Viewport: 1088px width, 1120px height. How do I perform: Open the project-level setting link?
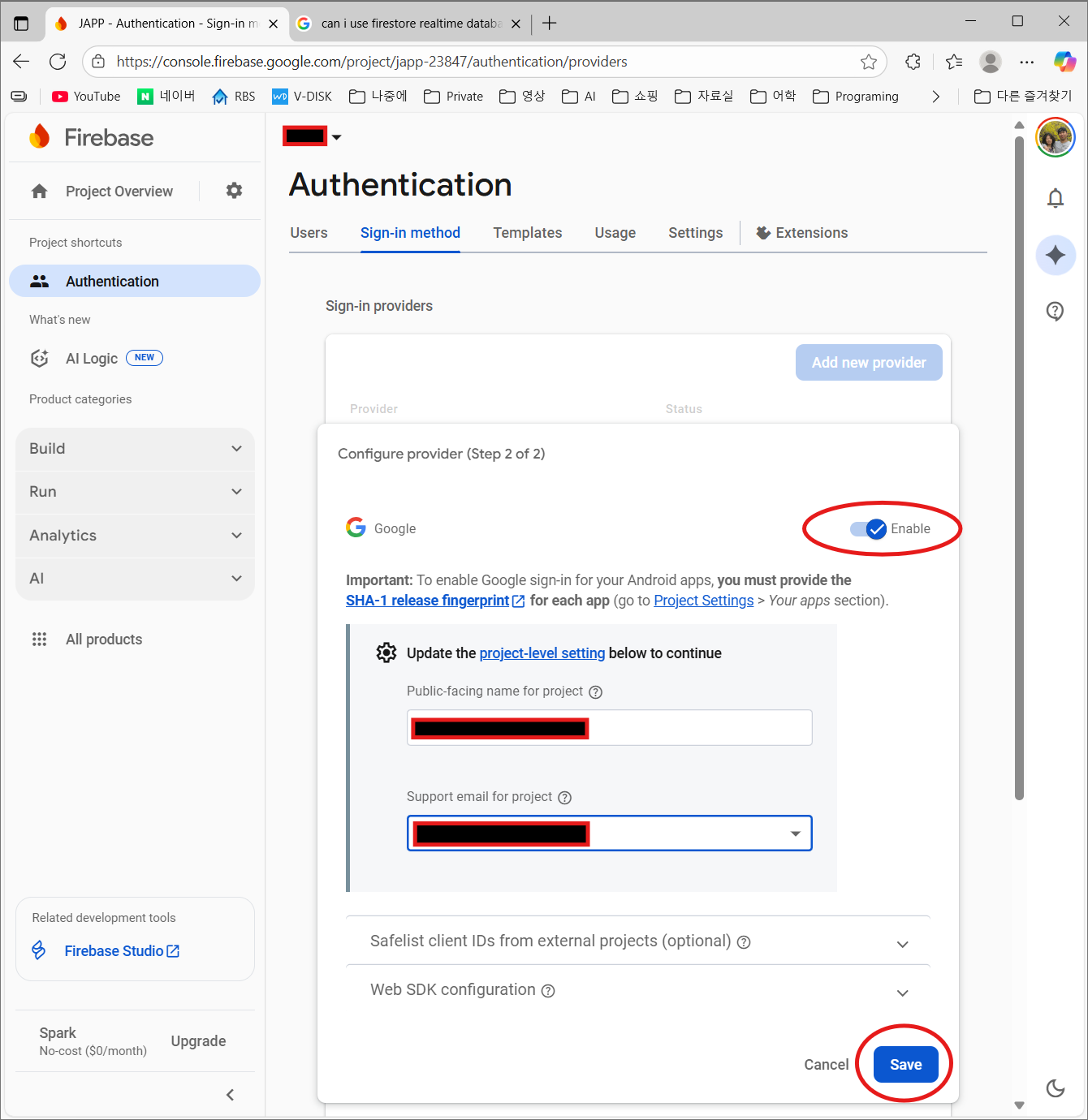pos(542,653)
